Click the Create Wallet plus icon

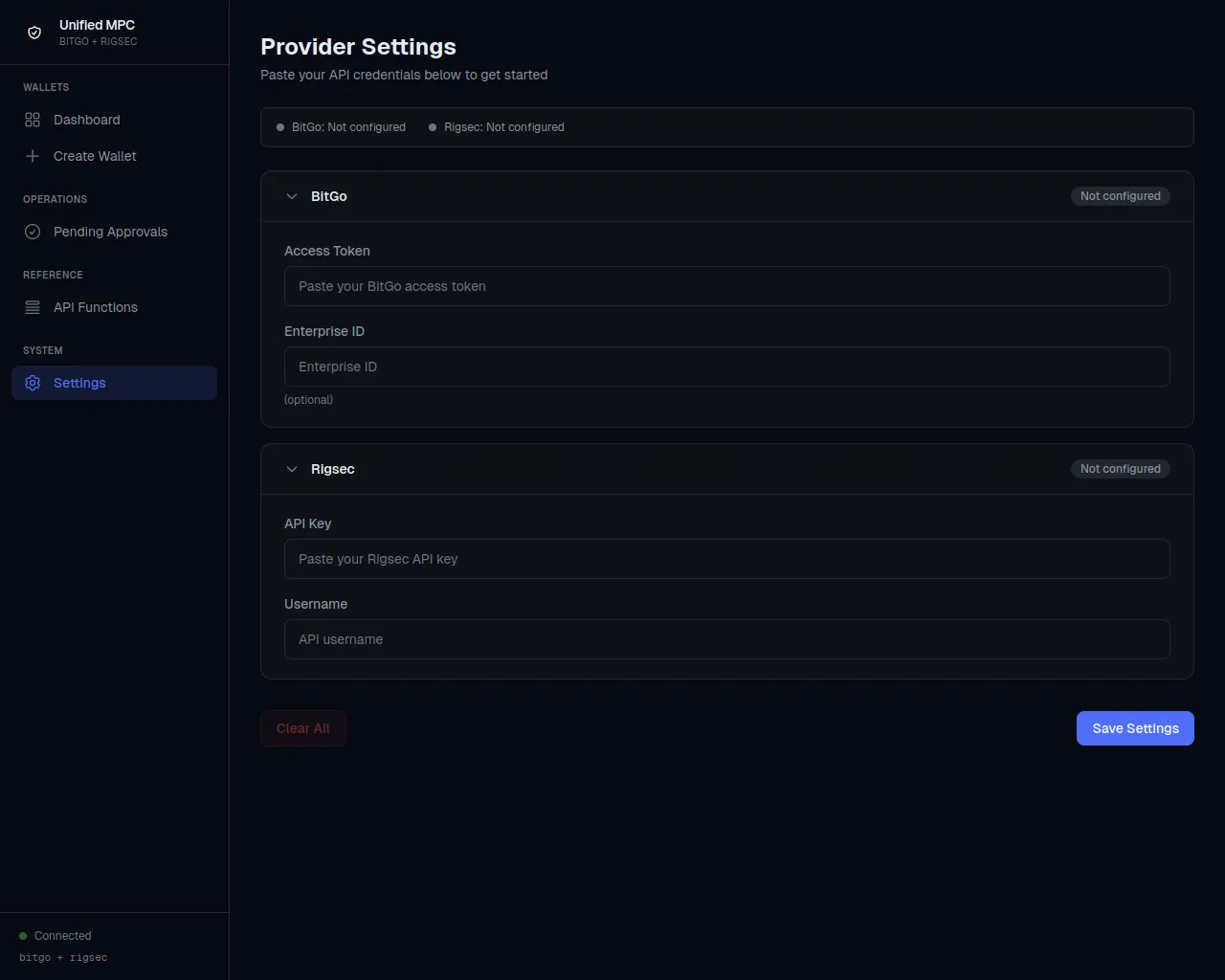point(33,156)
